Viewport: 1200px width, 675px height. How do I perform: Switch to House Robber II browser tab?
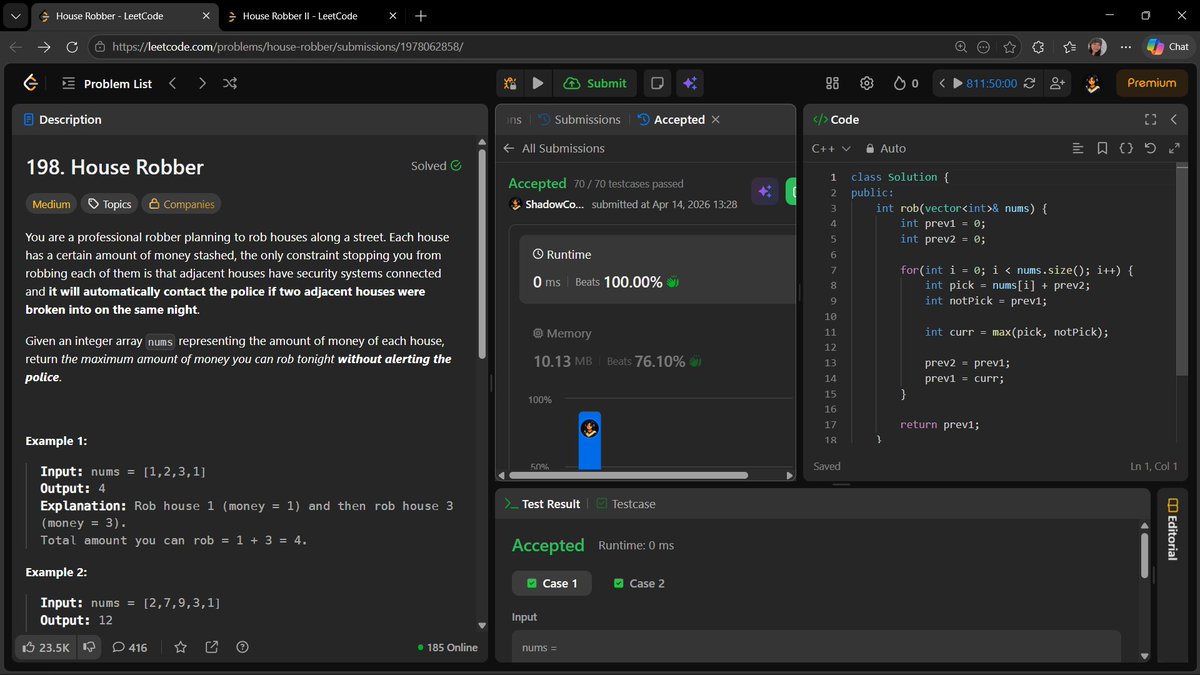click(x=302, y=16)
